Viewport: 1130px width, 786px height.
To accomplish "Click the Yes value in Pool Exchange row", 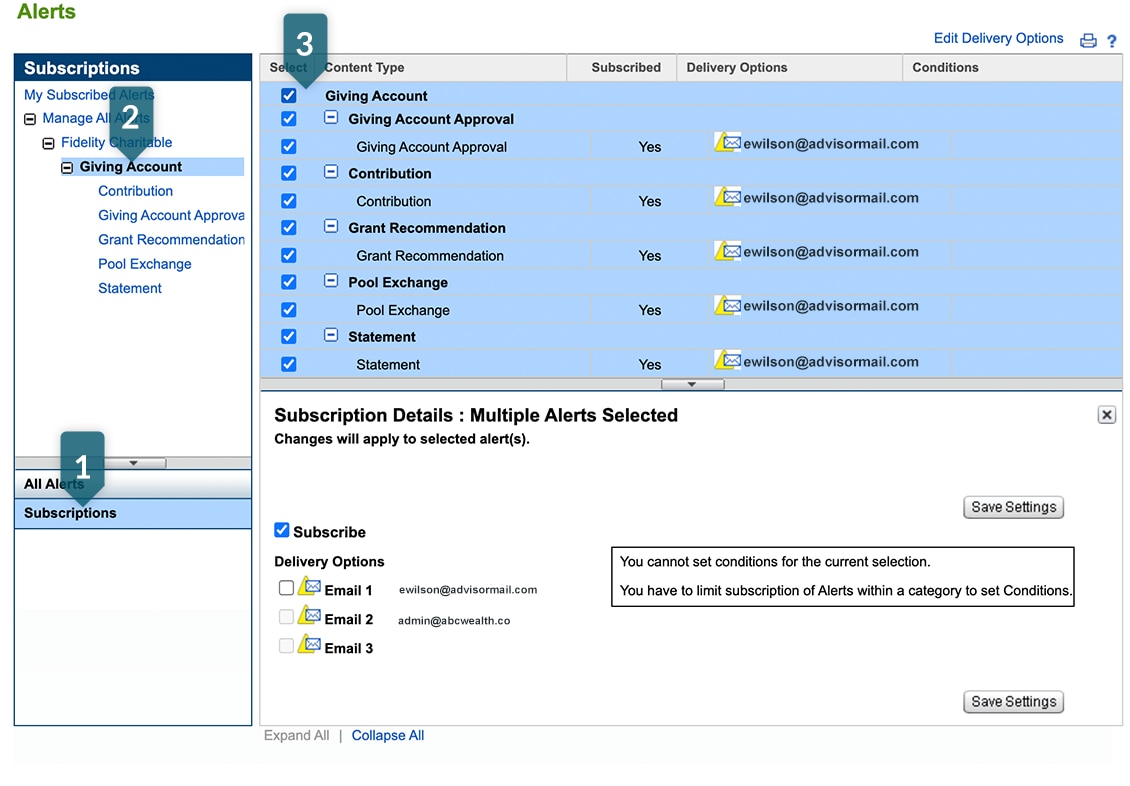I will pos(649,311).
